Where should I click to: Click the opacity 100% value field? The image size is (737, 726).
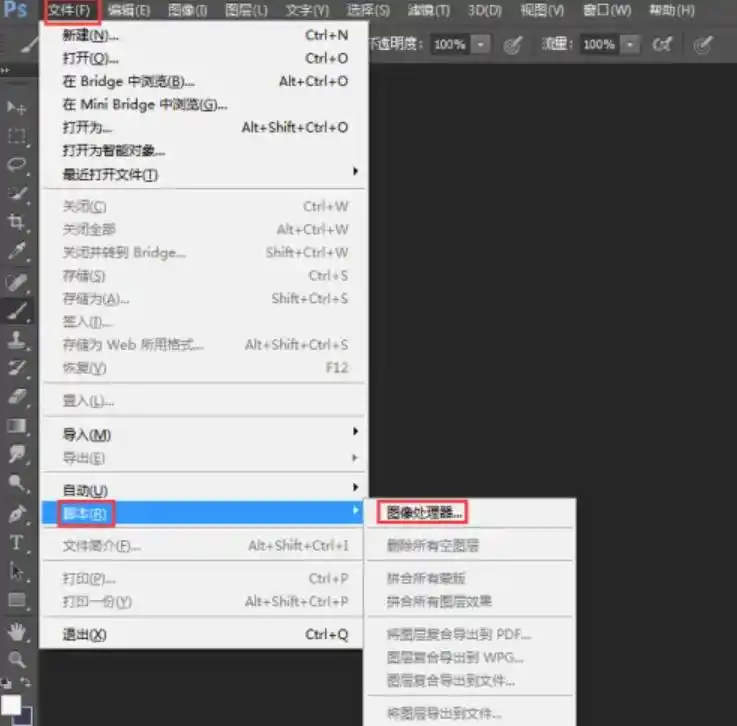click(450, 45)
